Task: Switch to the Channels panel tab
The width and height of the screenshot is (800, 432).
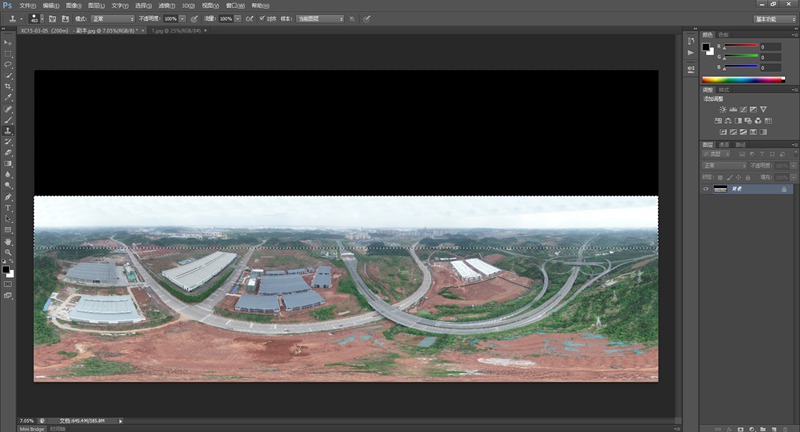Action: tap(725, 144)
